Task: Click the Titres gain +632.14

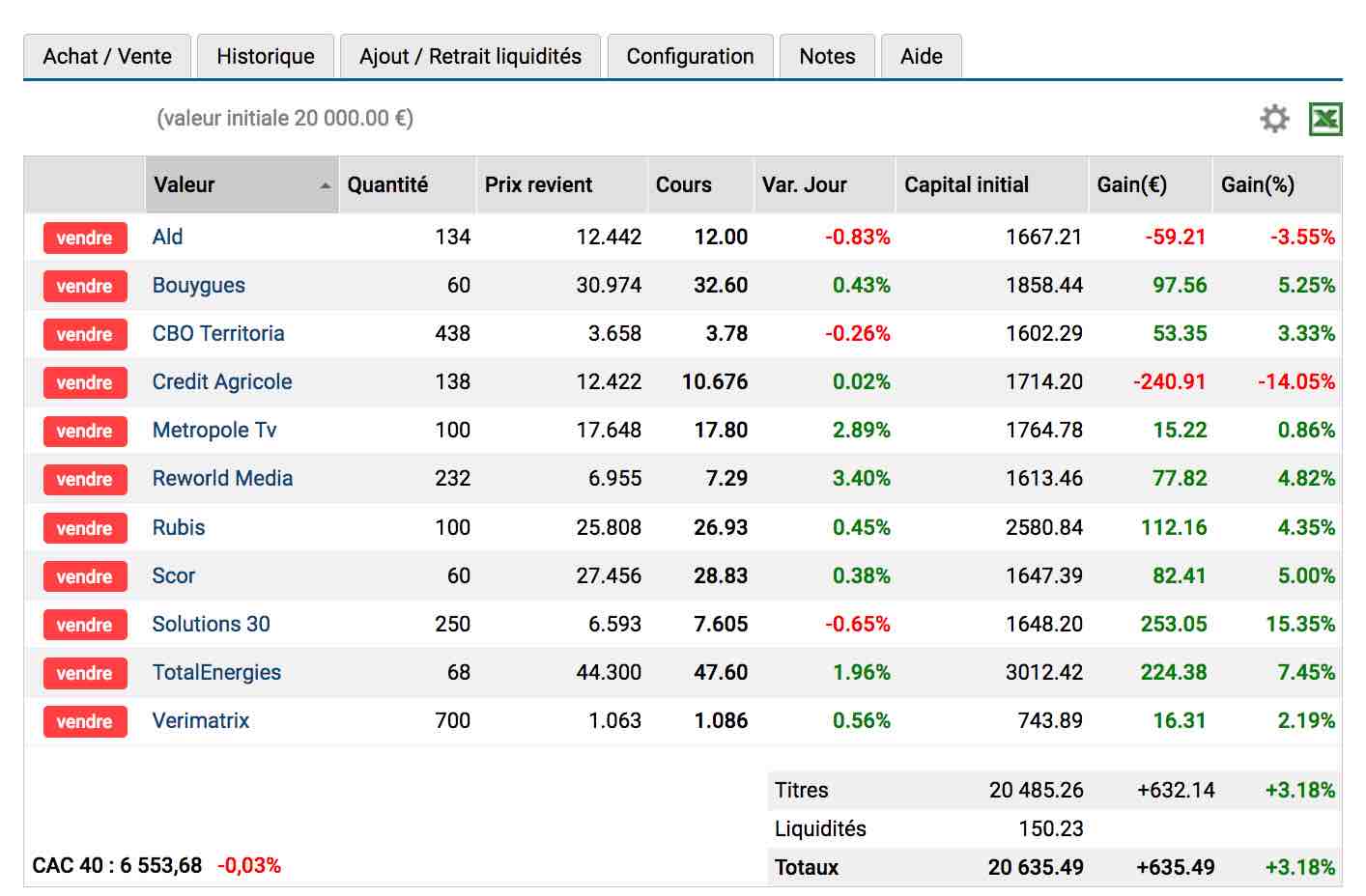Action: point(1176,790)
